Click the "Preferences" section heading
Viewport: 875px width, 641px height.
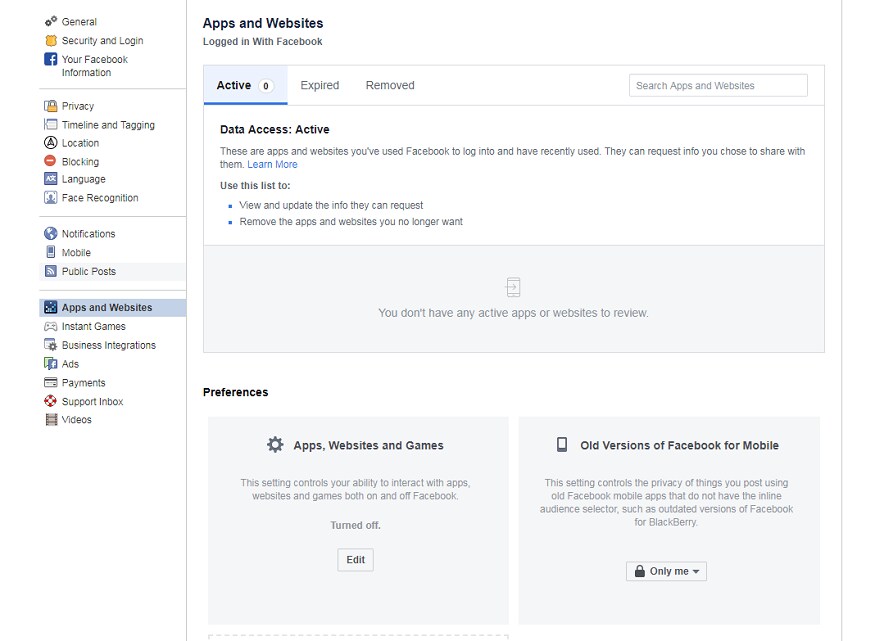235,392
